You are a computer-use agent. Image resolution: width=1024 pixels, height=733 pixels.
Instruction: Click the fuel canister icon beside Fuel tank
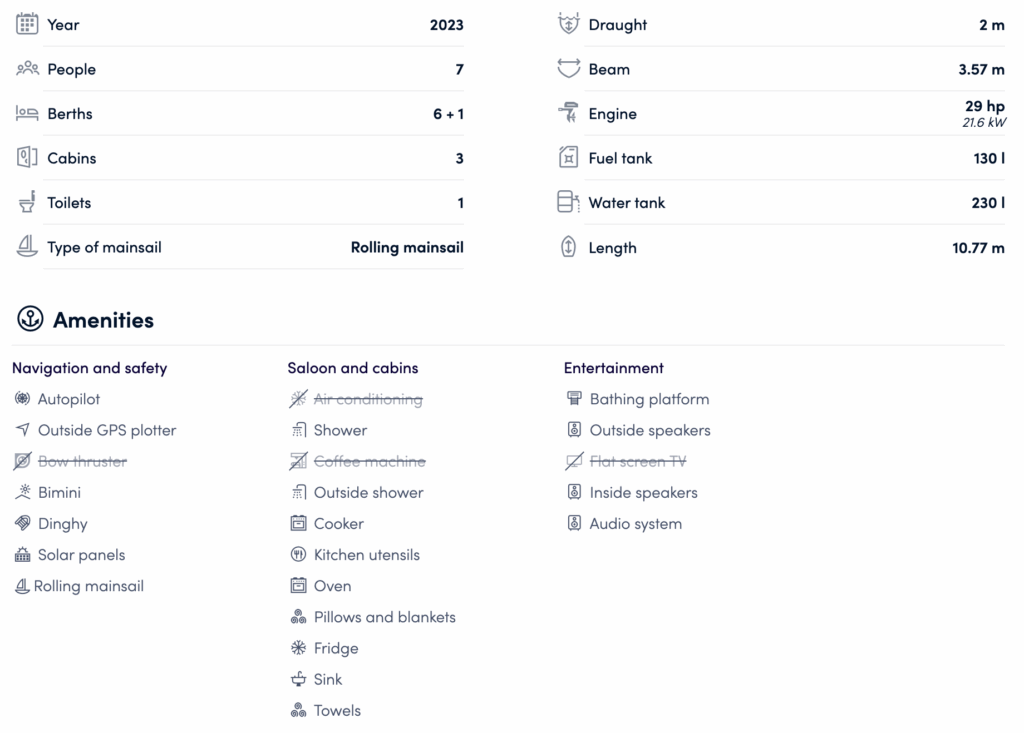568,158
